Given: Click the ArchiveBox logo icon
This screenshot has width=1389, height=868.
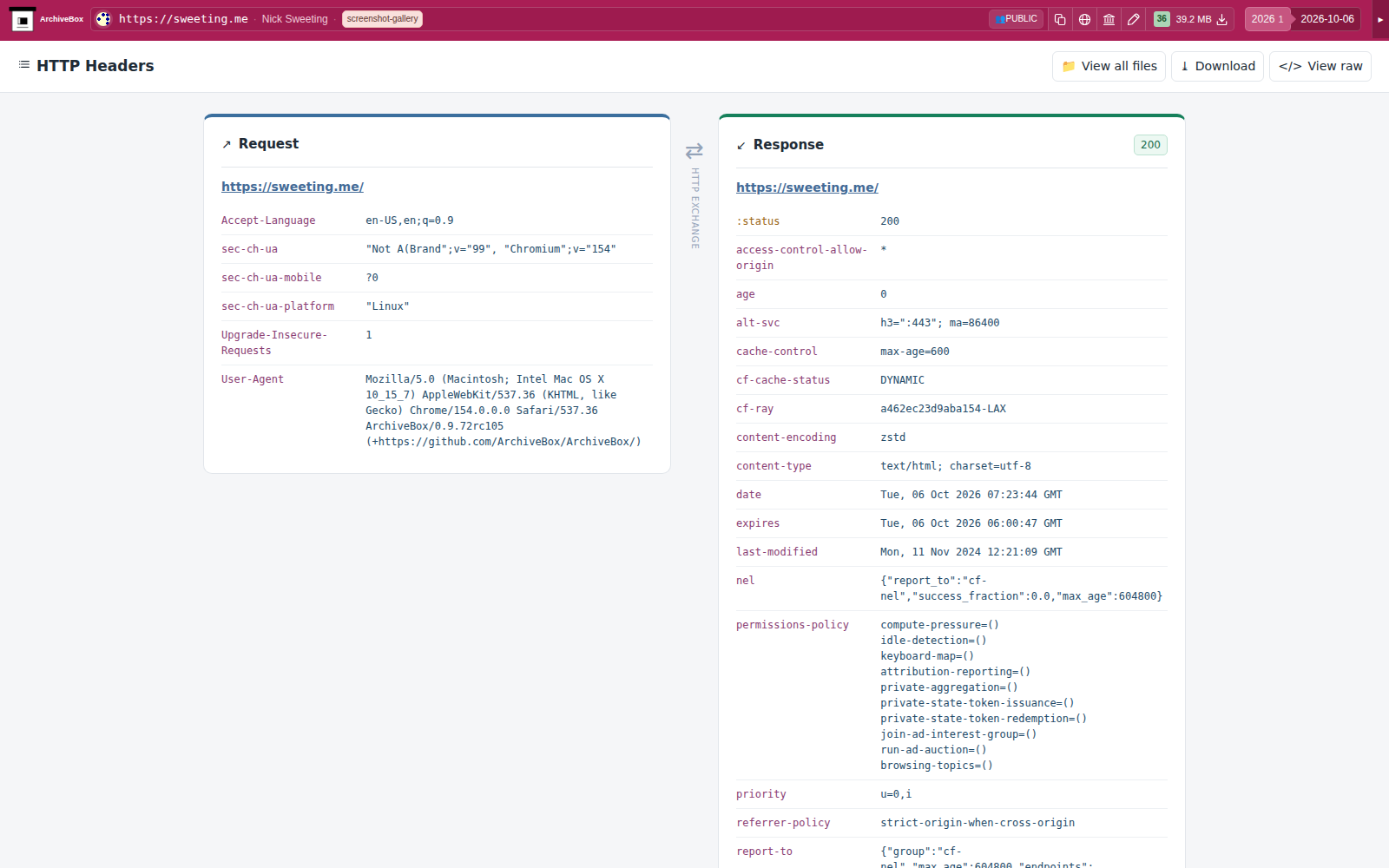Looking at the screenshot, I should [23, 19].
